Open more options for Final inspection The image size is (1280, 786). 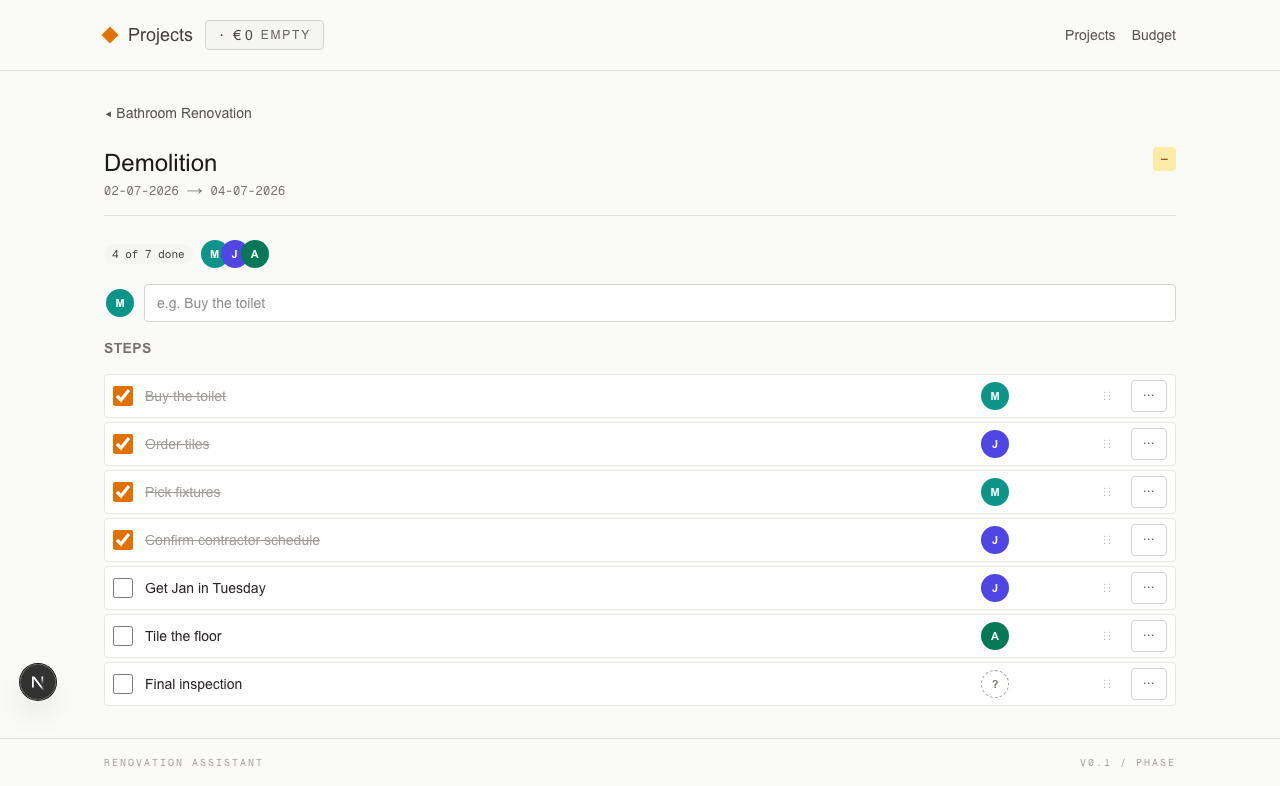click(1149, 684)
